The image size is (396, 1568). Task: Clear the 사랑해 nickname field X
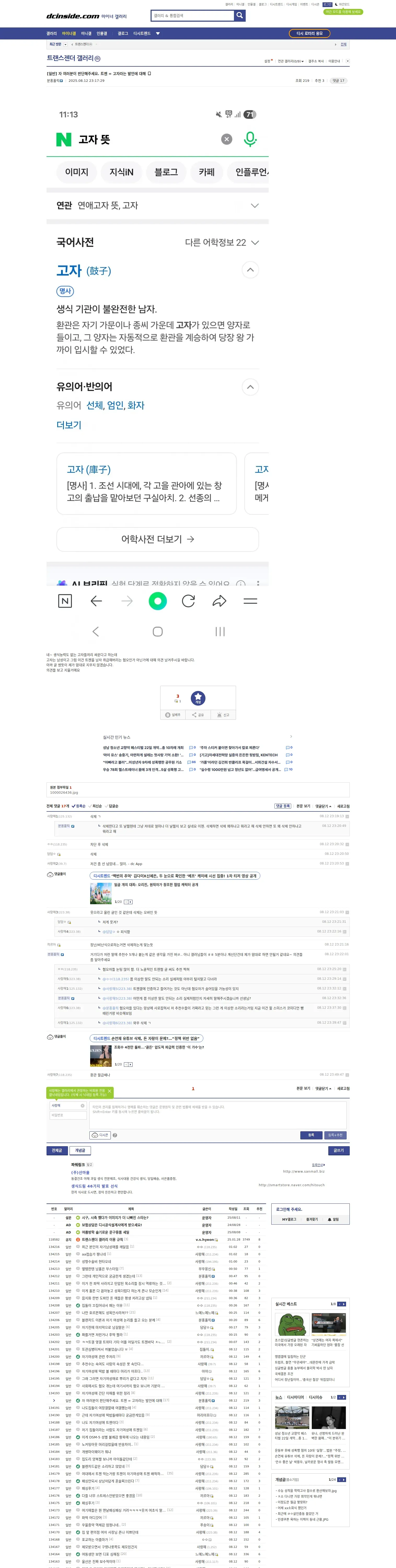(83, 1105)
